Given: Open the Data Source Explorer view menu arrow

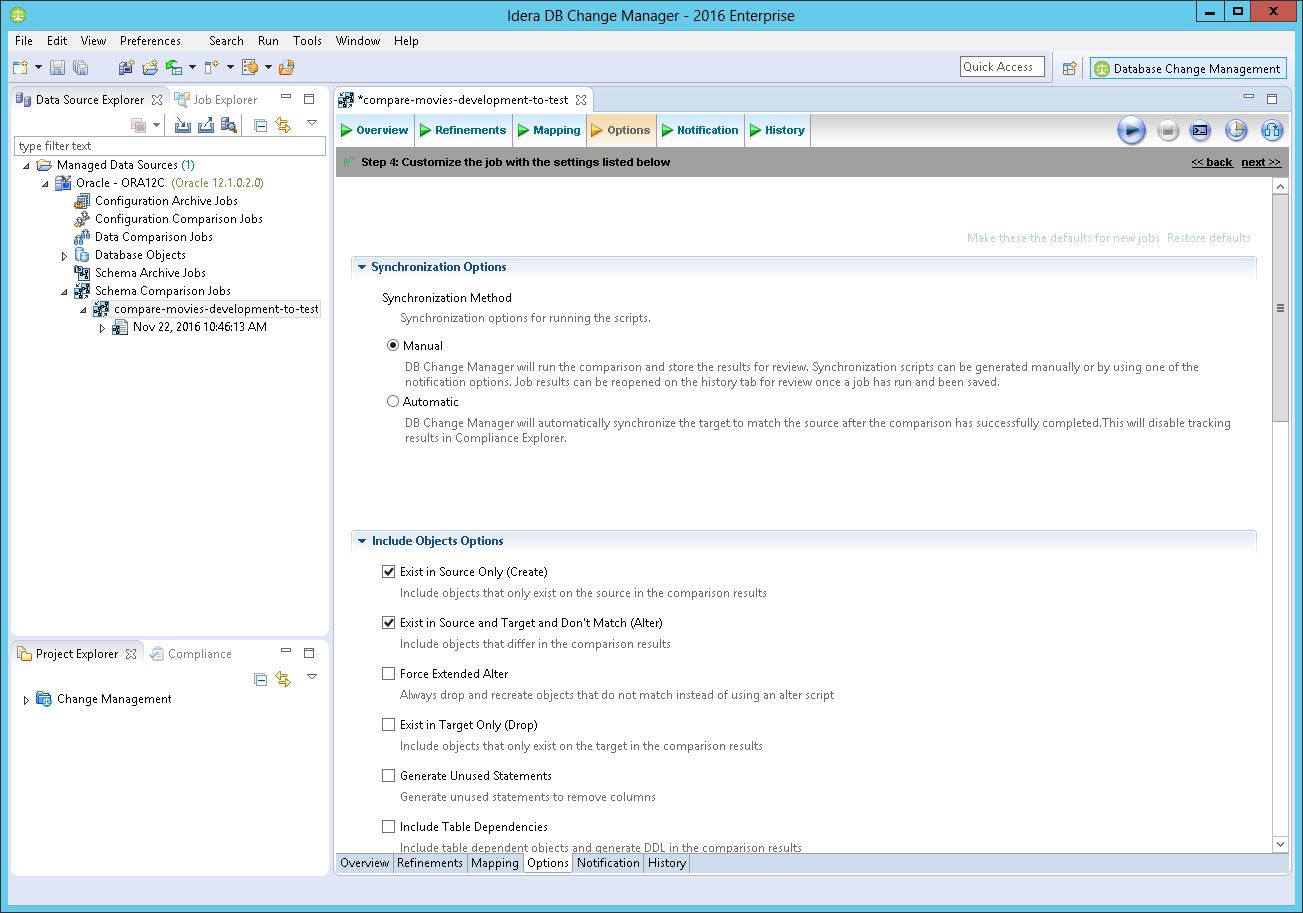Looking at the screenshot, I should click(x=312, y=124).
